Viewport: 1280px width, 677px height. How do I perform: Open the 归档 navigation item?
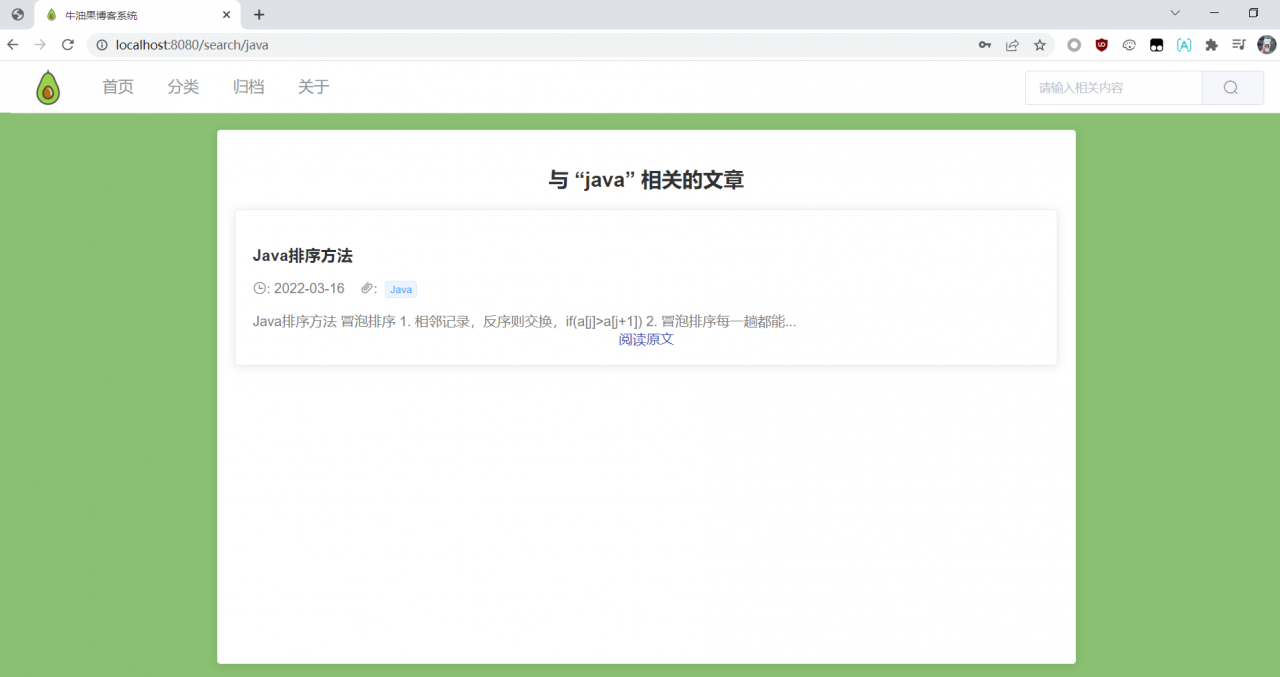(249, 87)
